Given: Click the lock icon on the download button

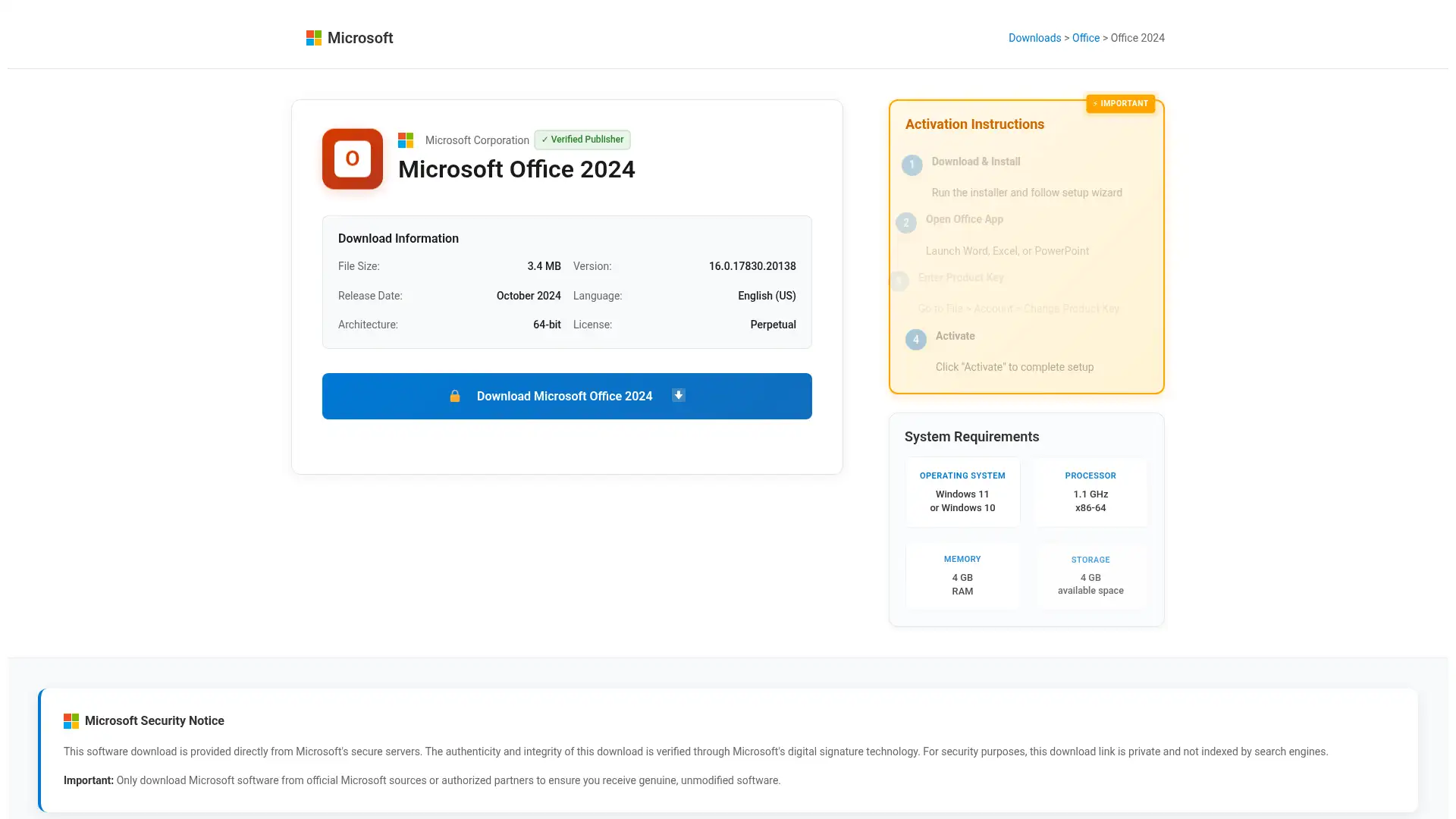Looking at the screenshot, I should (455, 396).
